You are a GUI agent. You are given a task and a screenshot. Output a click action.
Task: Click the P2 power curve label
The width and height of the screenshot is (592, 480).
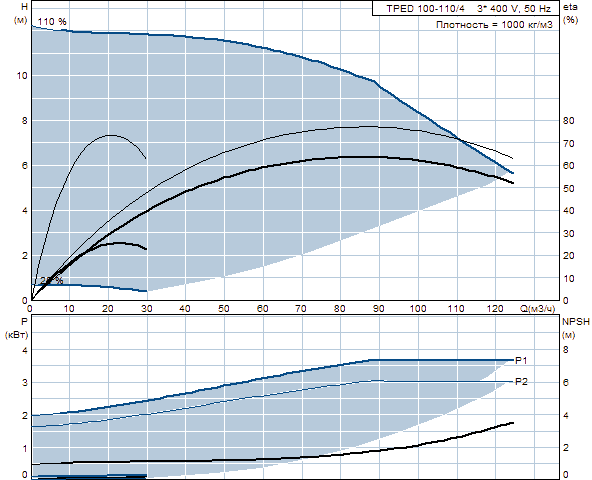tap(521, 382)
